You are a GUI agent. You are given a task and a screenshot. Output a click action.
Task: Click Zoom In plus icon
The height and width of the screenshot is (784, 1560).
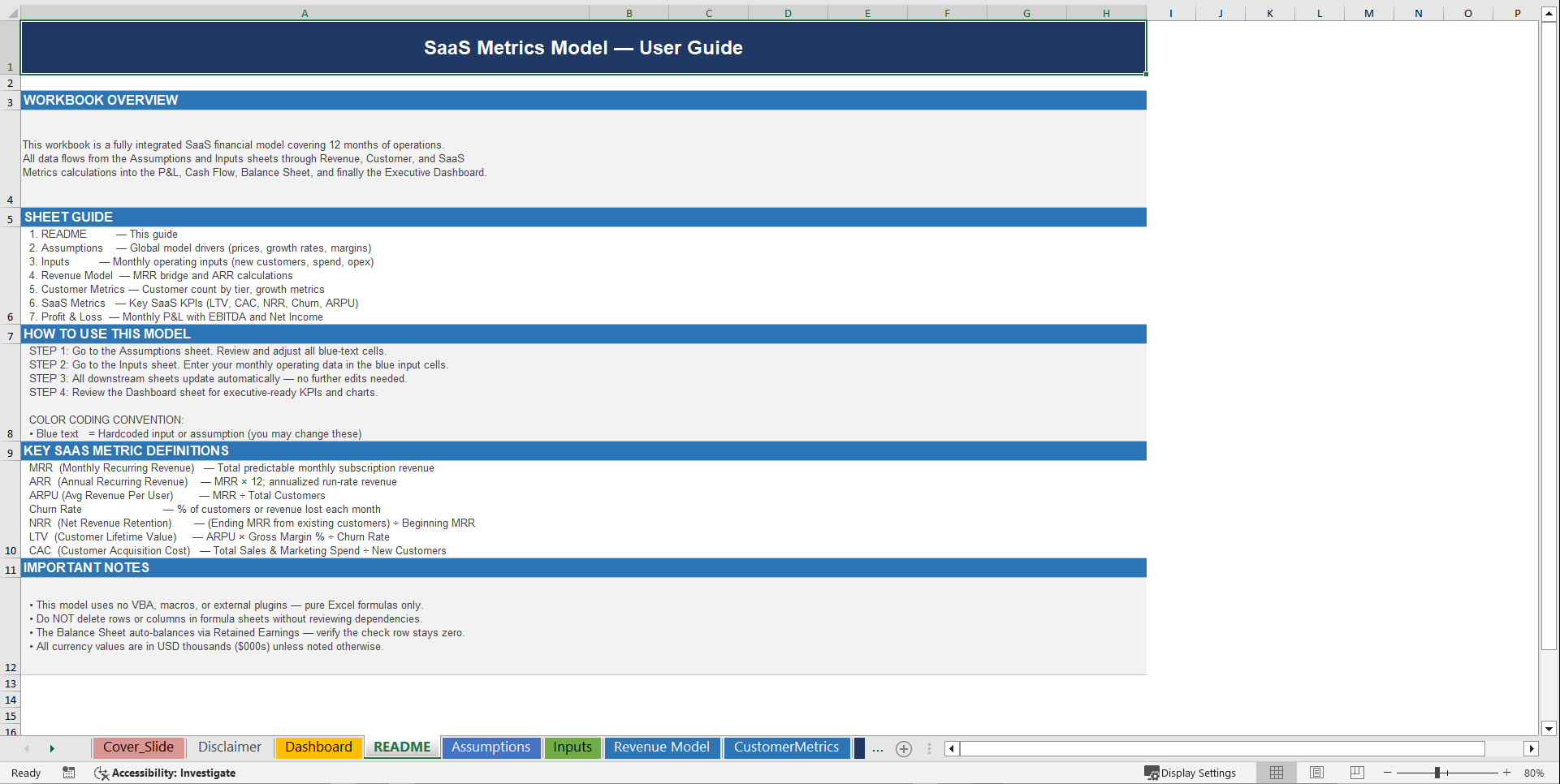tap(1507, 773)
